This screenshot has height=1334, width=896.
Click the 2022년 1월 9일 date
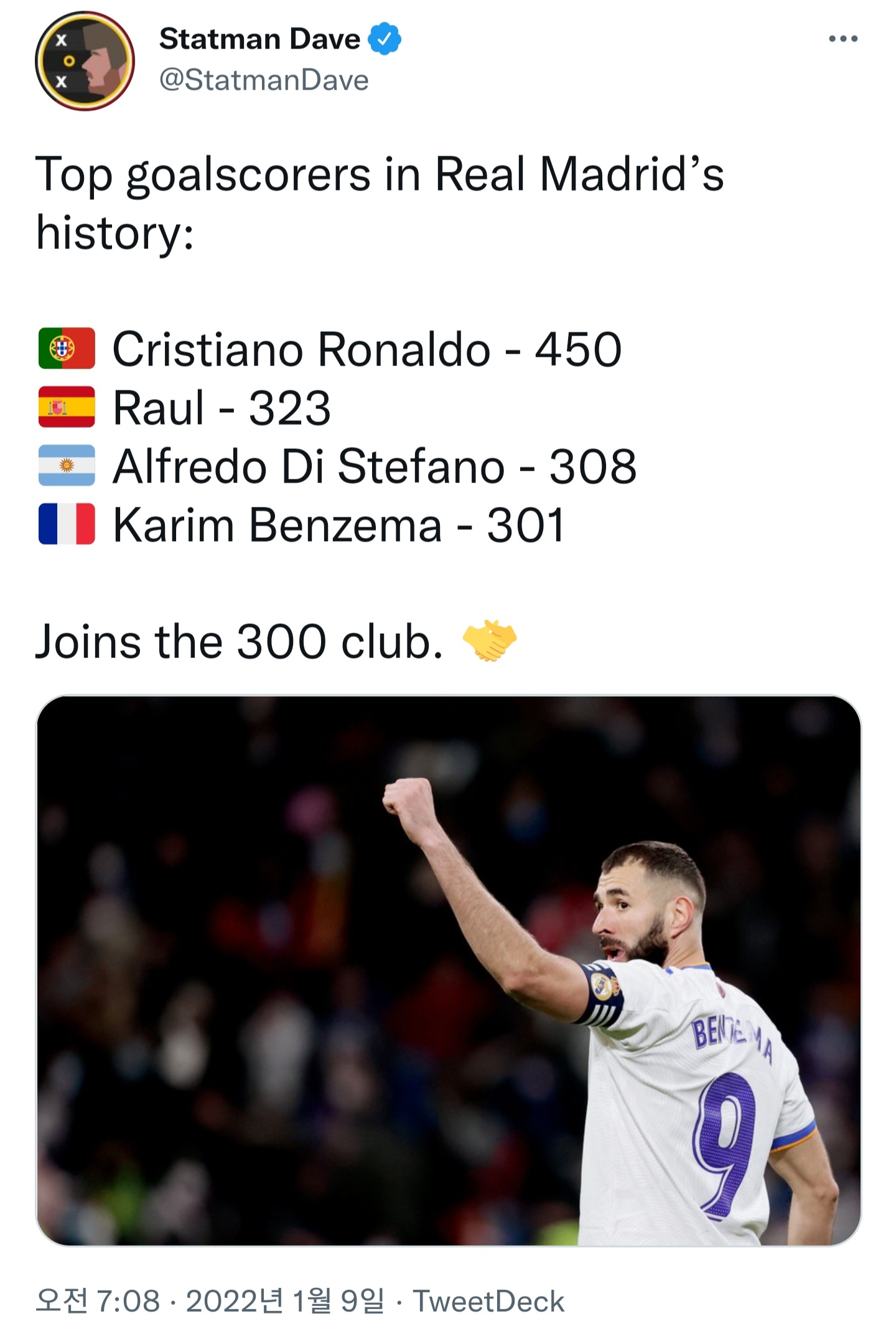pyautogui.click(x=285, y=1301)
